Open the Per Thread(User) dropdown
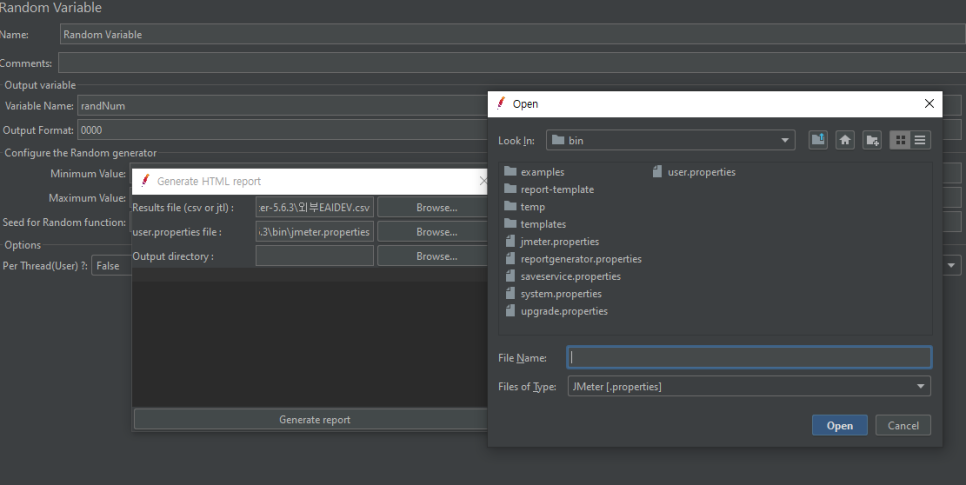The width and height of the screenshot is (966, 485). coord(951,266)
